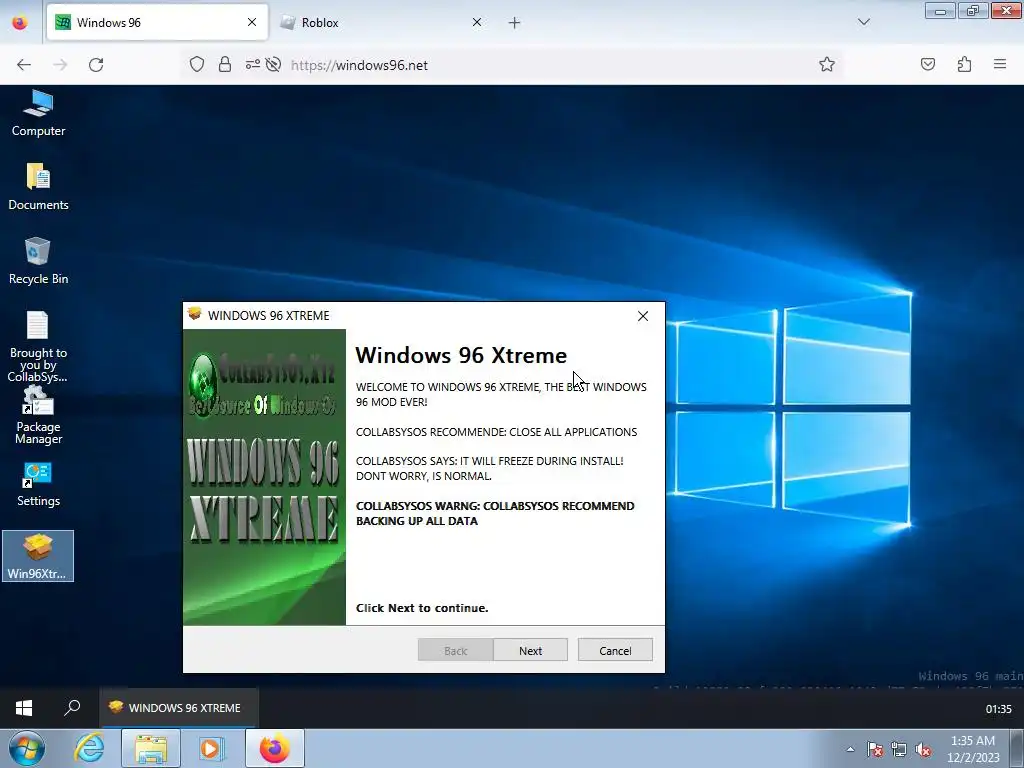Select the Win96Xtr installer icon
This screenshot has width=1024, height=768.
tap(38, 556)
